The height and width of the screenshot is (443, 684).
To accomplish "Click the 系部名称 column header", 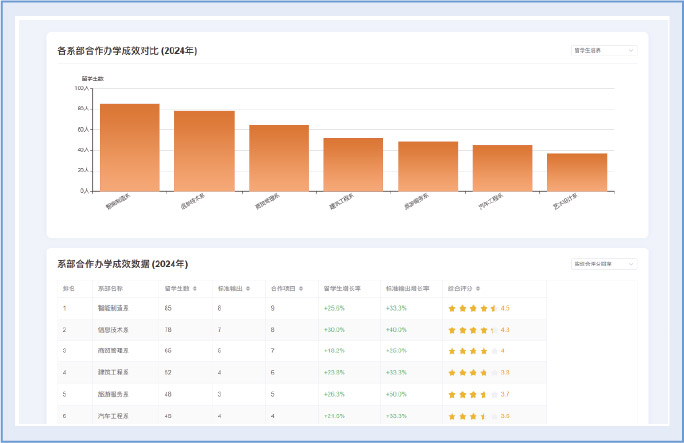I will (110, 288).
